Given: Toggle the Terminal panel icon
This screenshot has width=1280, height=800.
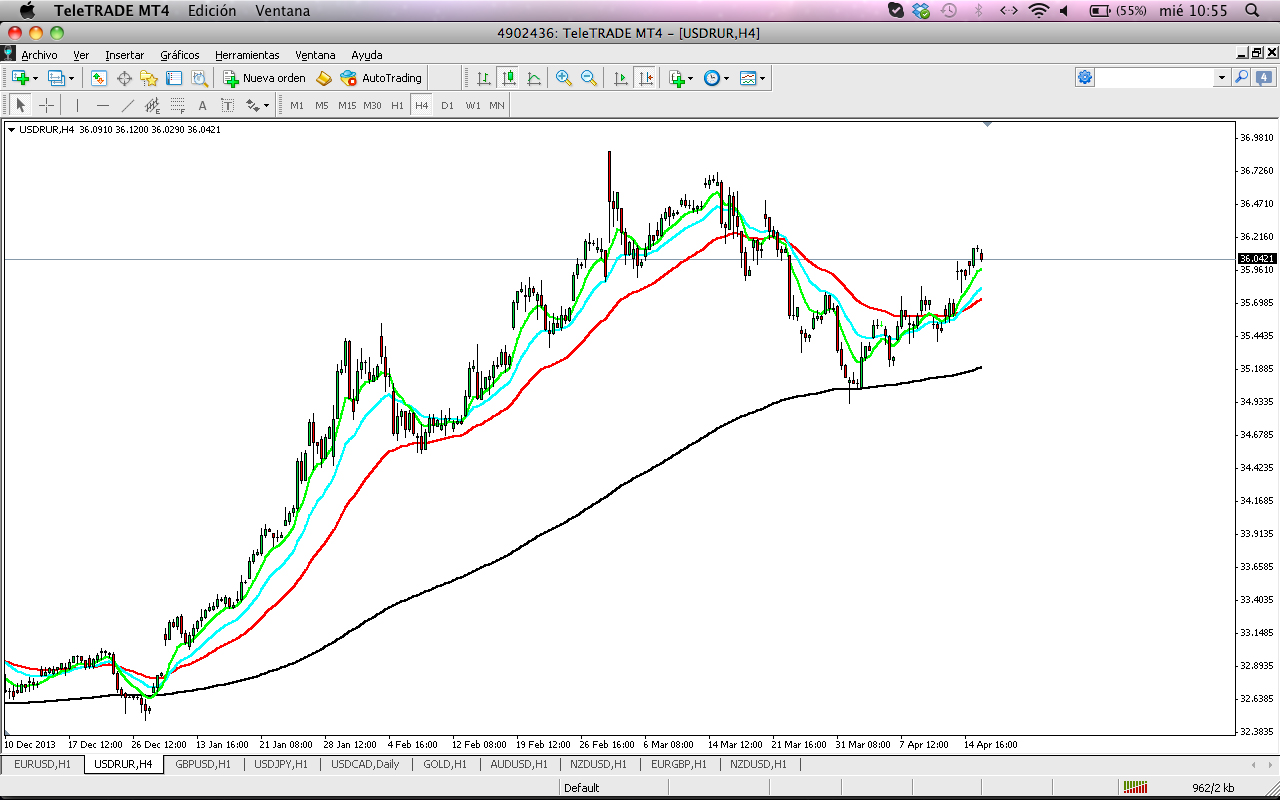Looking at the screenshot, I should (174, 78).
